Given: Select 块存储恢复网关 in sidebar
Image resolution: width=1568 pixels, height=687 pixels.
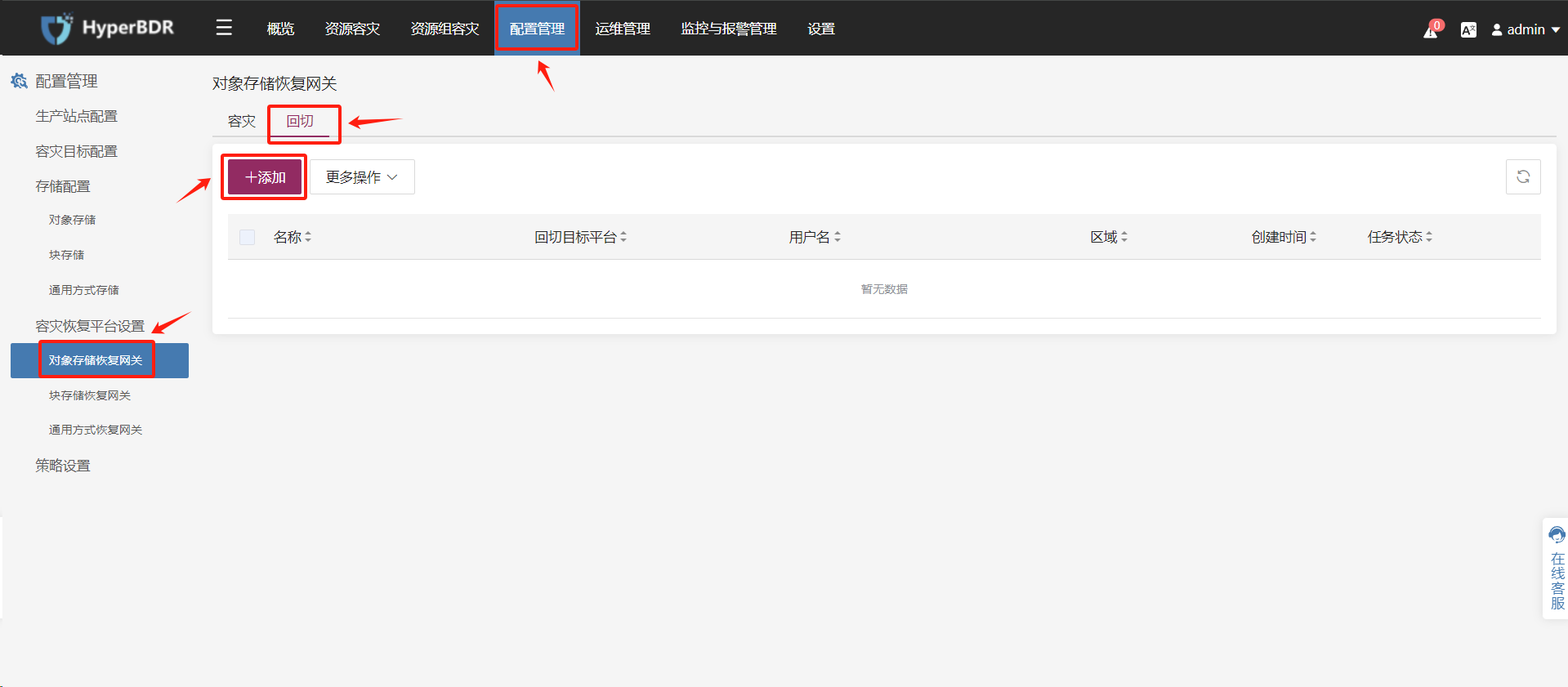Looking at the screenshot, I should coord(90,395).
